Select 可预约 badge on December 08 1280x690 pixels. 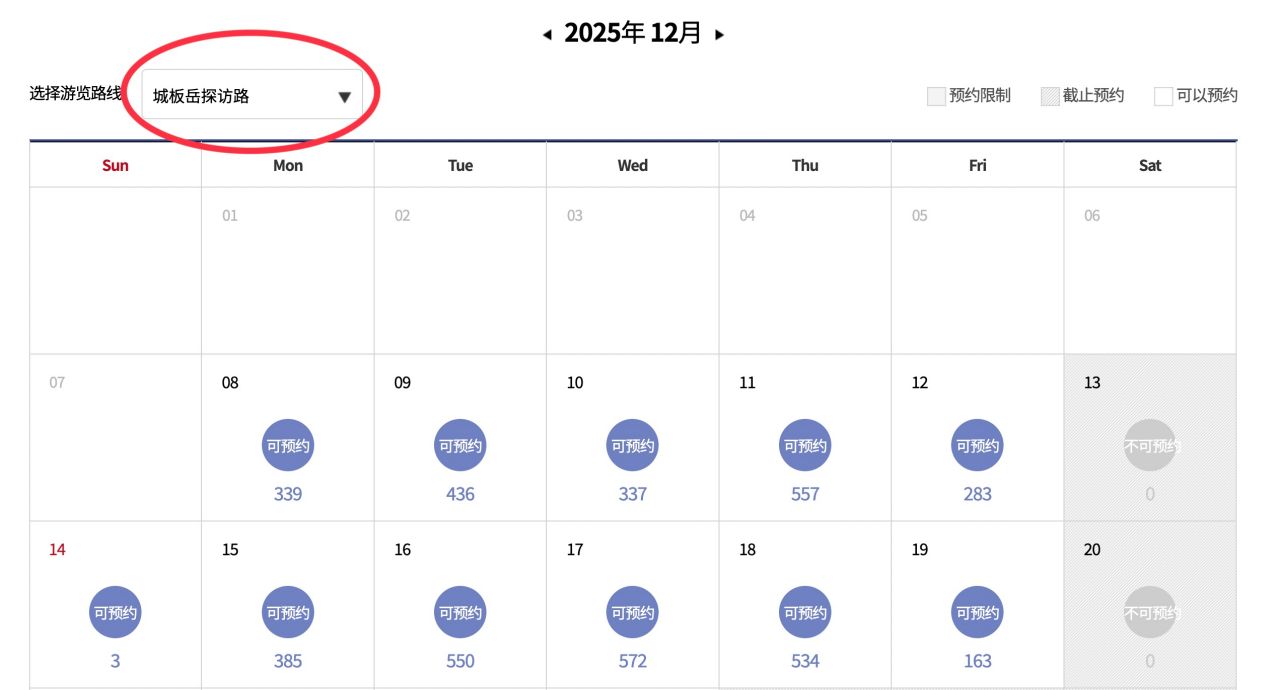pyautogui.click(x=288, y=446)
